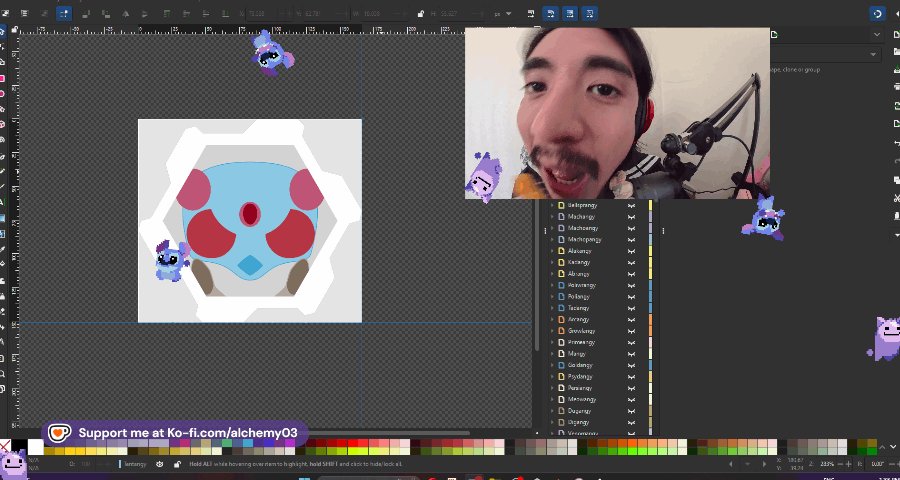900x480 pixels.
Task: Expand the Mangy layer
Action: 553,354
